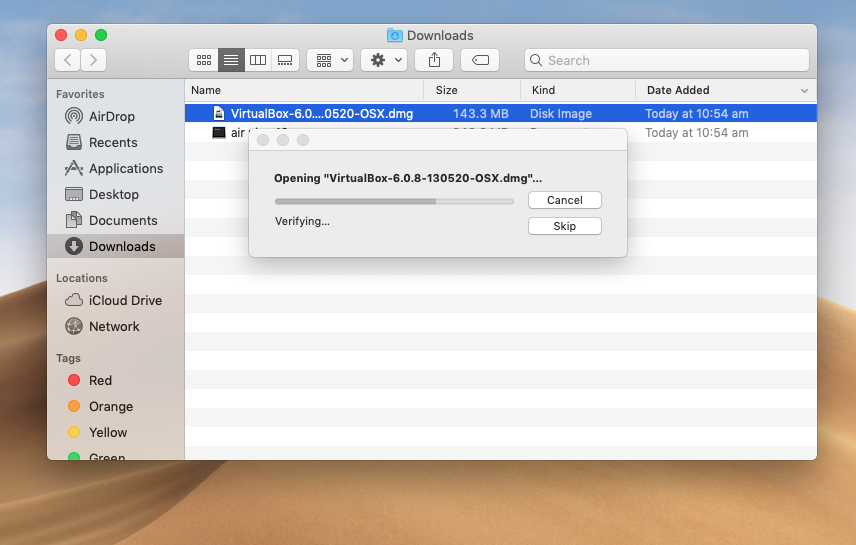Viewport: 856px width, 545px height.
Task: Switch to gallery view
Action: click(285, 60)
